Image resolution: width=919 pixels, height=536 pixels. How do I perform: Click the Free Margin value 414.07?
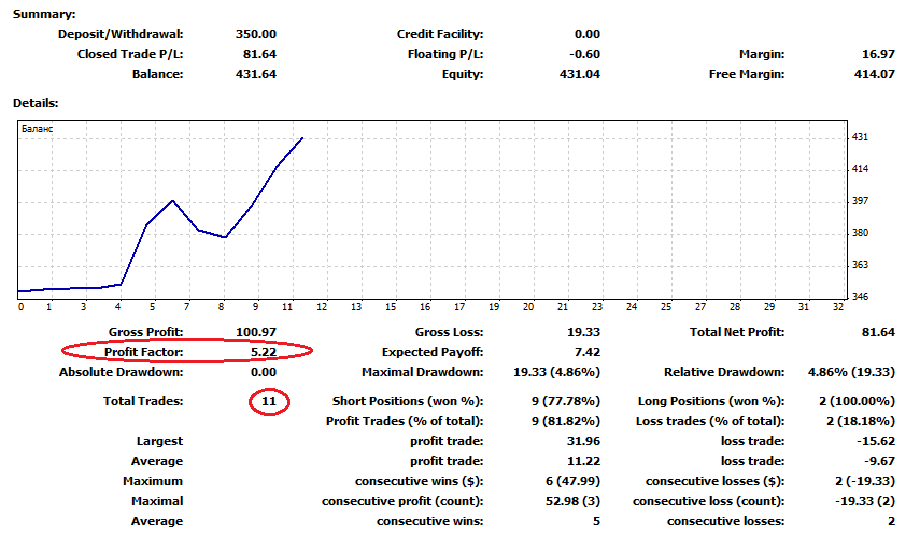pos(874,74)
